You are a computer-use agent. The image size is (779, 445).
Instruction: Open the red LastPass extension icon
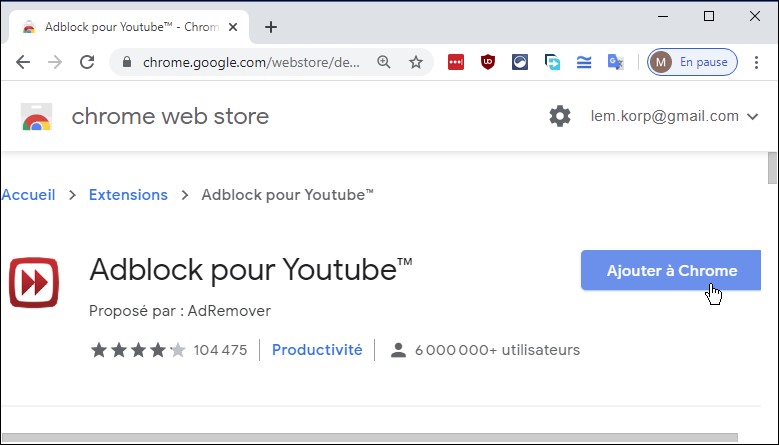[x=456, y=62]
